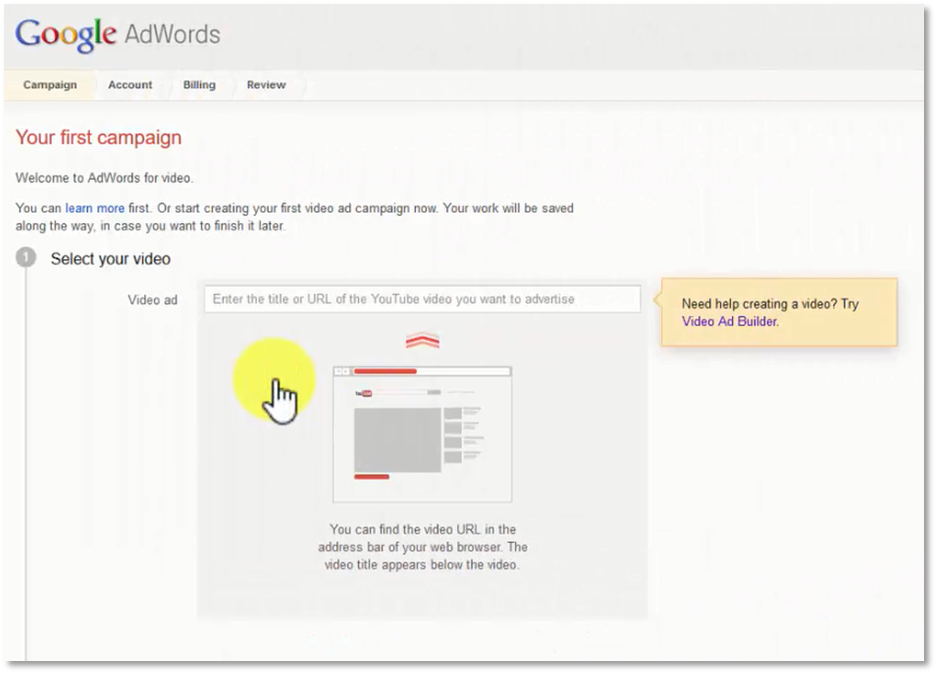Click the 'Select your video' step title
937x674 pixels.
click(111, 259)
